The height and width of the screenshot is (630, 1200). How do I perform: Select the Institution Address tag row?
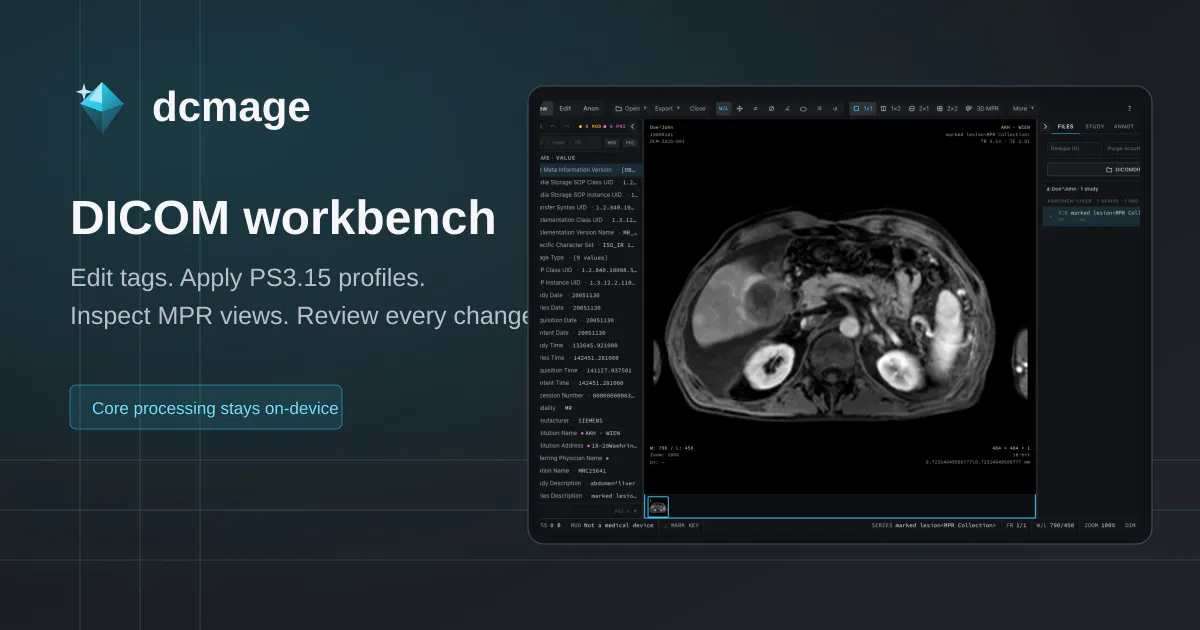pyautogui.click(x=590, y=445)
